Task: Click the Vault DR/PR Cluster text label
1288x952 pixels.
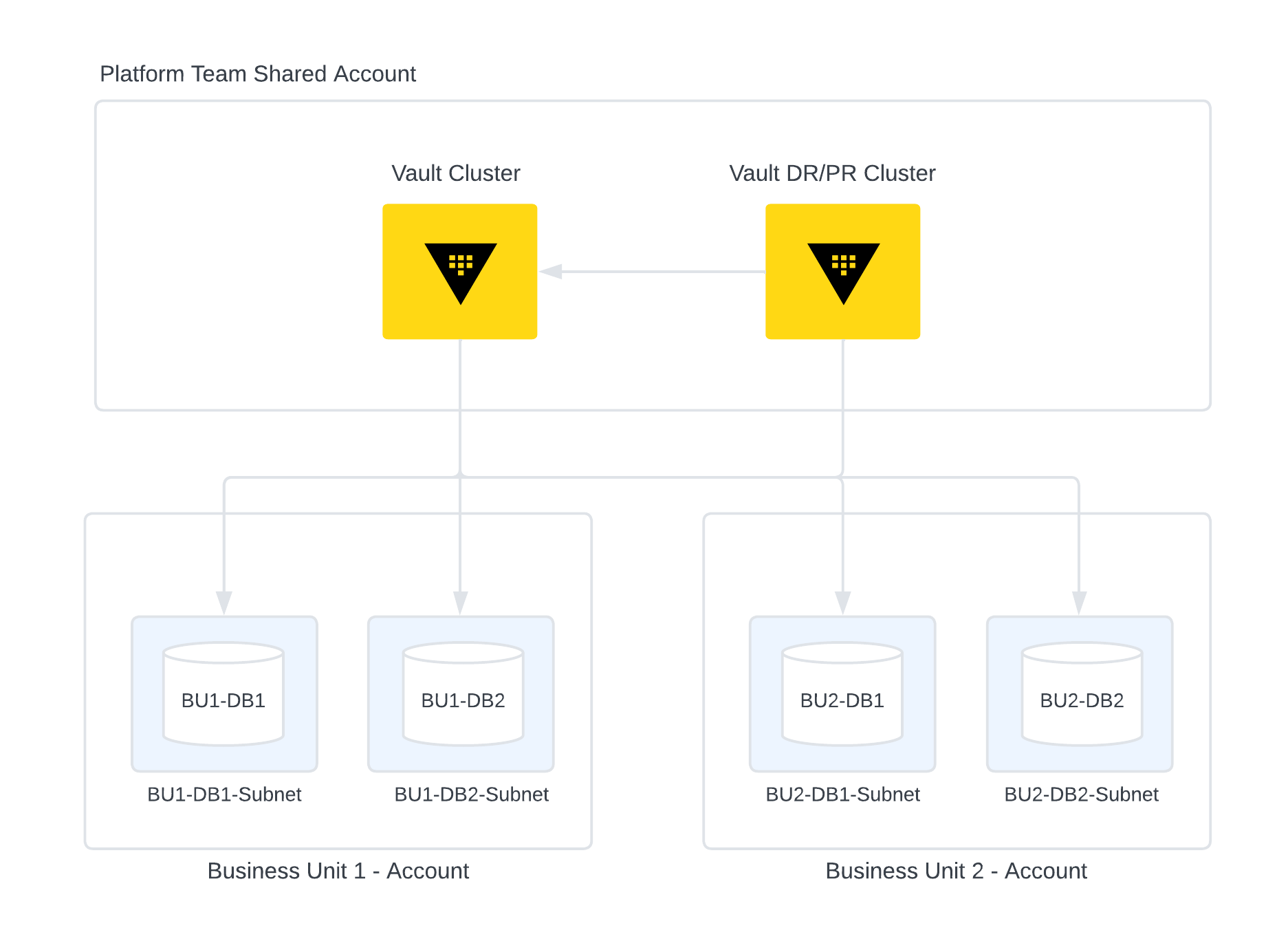Action: click(x=832, y=173)
